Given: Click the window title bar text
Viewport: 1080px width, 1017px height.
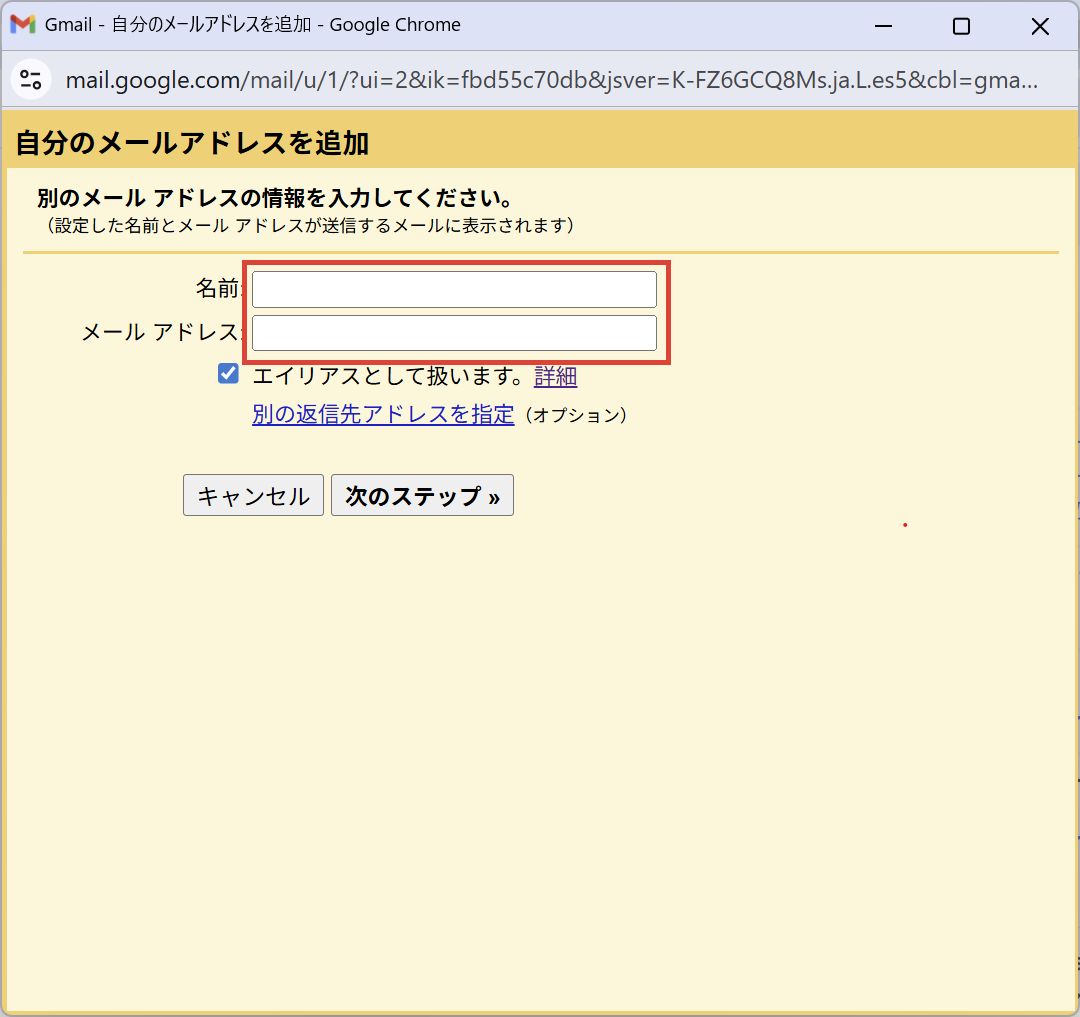Looking at the screenshot, I should click(x=253, y=25).
